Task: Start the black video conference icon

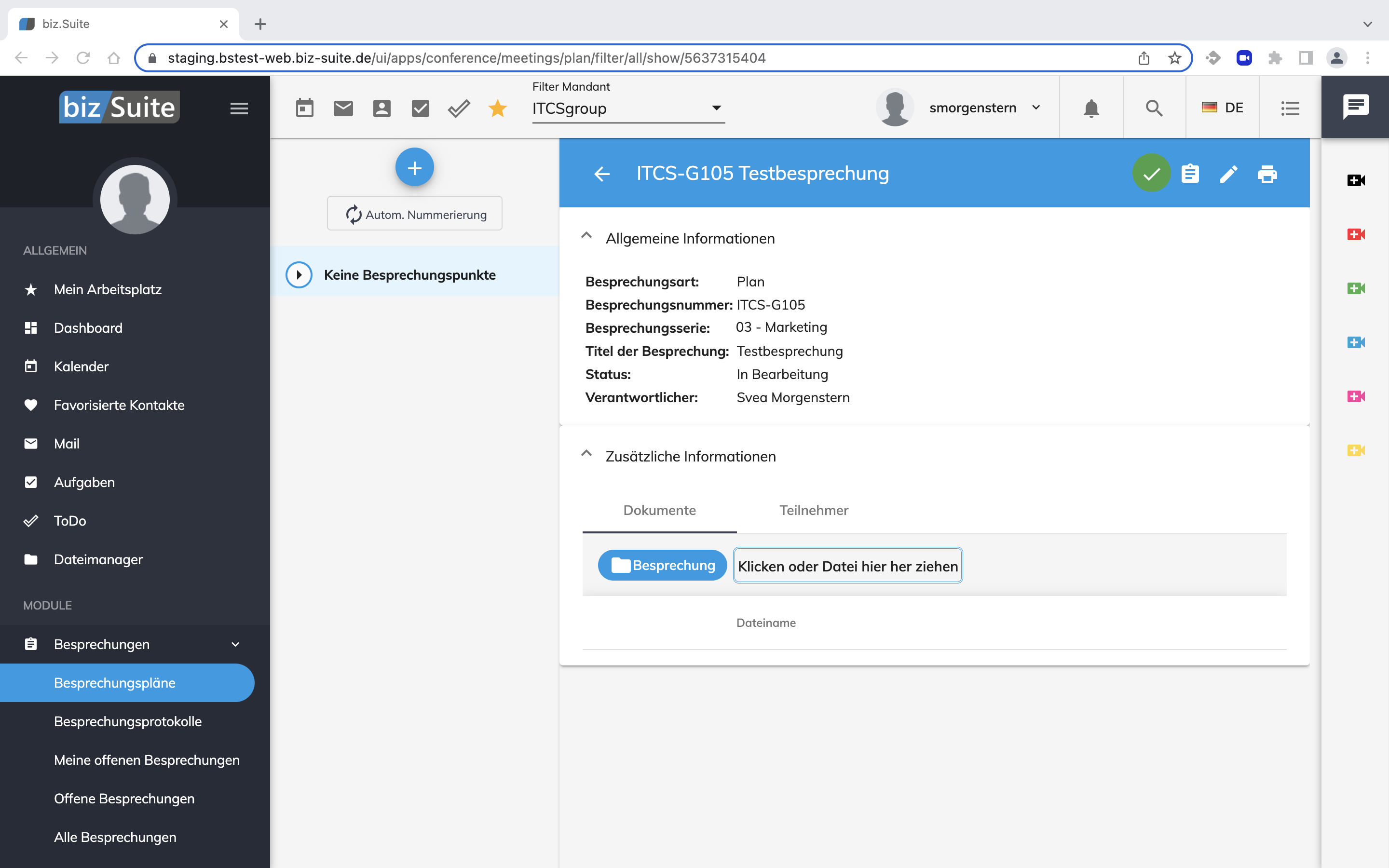Action: pyautogui.click(x=1356, y=180)
